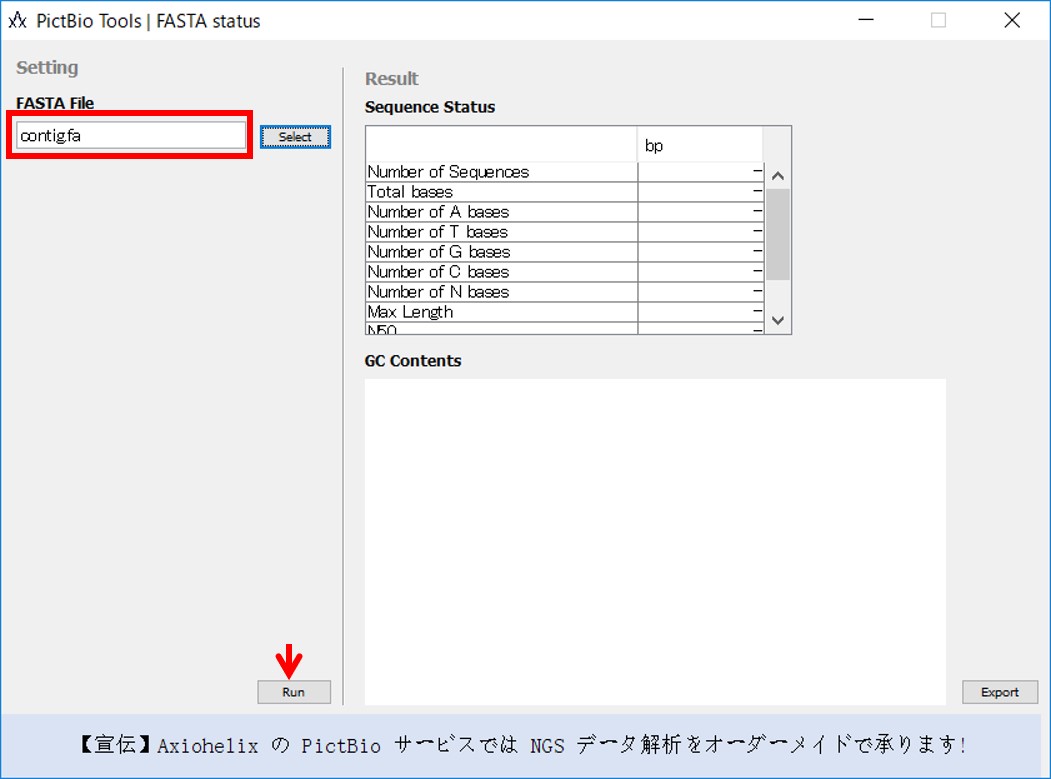Click the bp column header
This screenshot has width=1051, height=779.
[x=699, y=146]
